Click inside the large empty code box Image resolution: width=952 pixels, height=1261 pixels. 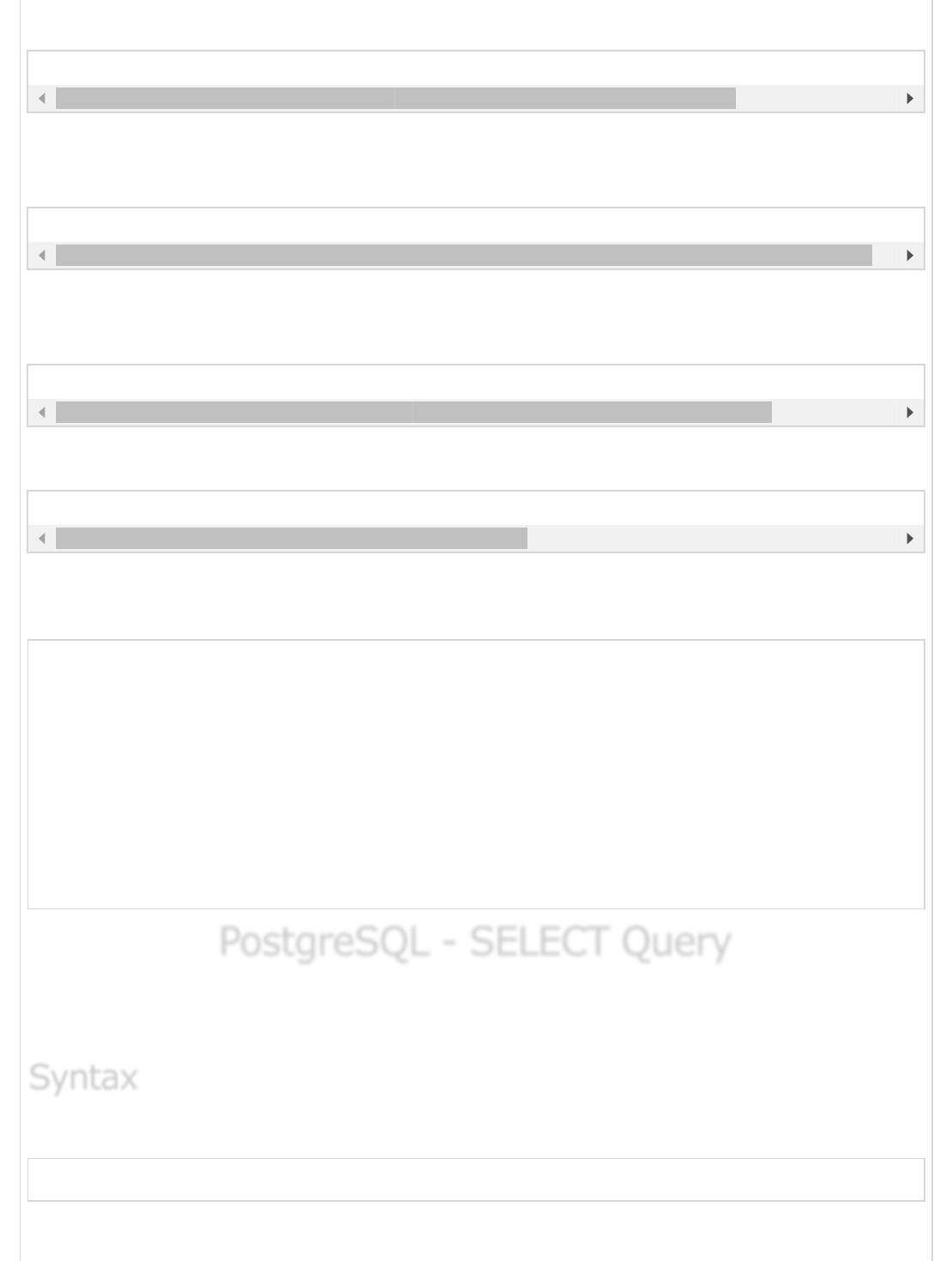pyautogui.click(x=476, y=774)
